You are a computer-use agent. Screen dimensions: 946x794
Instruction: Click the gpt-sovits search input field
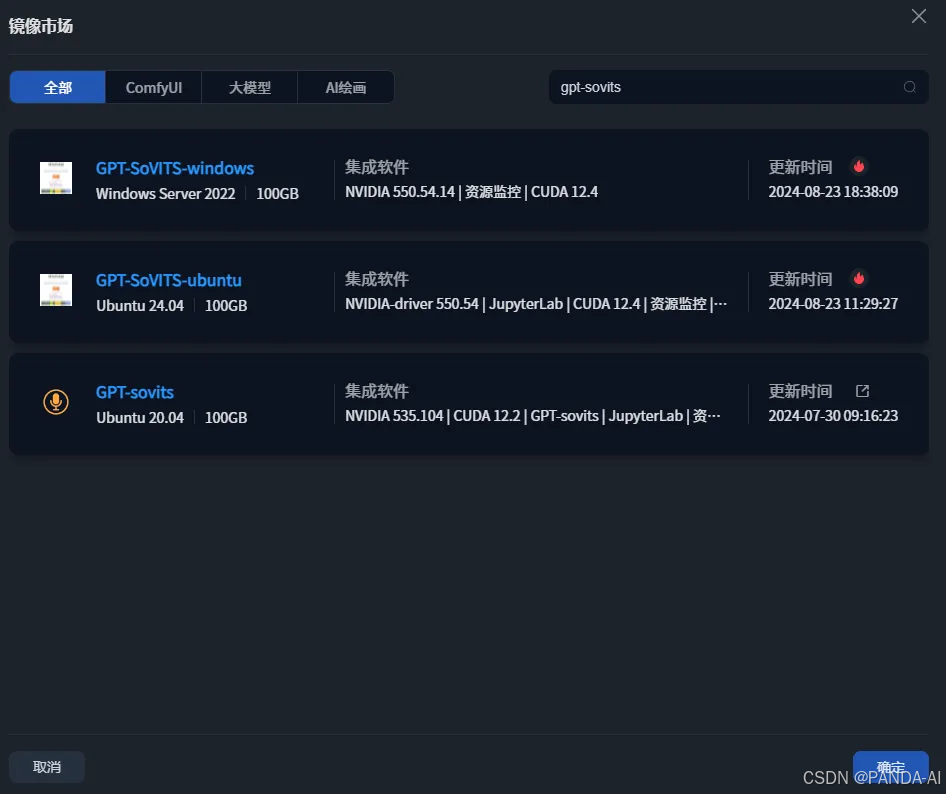click(x=738, y=87)
